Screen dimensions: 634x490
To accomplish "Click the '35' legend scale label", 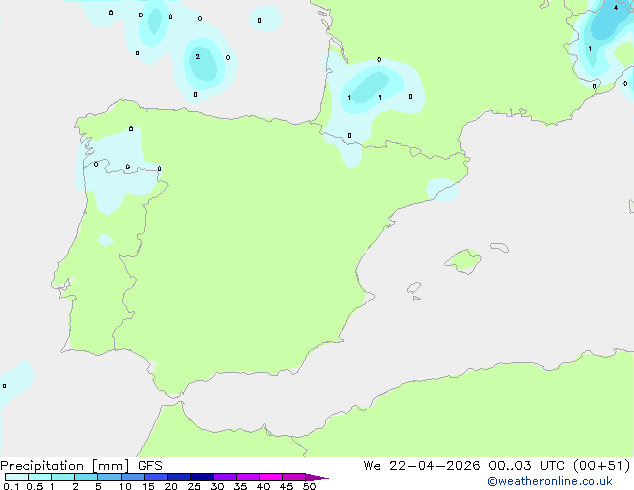I will [x=240, y=486].
